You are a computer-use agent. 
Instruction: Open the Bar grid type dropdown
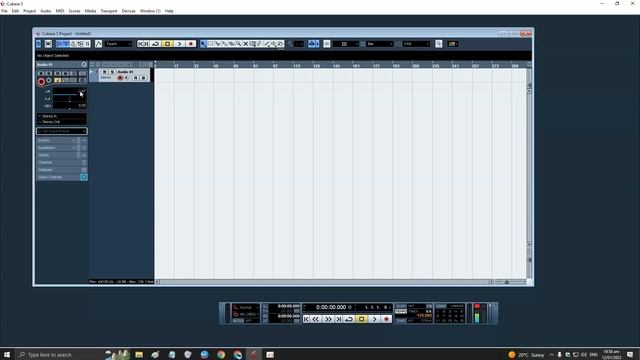click(380, 44)
